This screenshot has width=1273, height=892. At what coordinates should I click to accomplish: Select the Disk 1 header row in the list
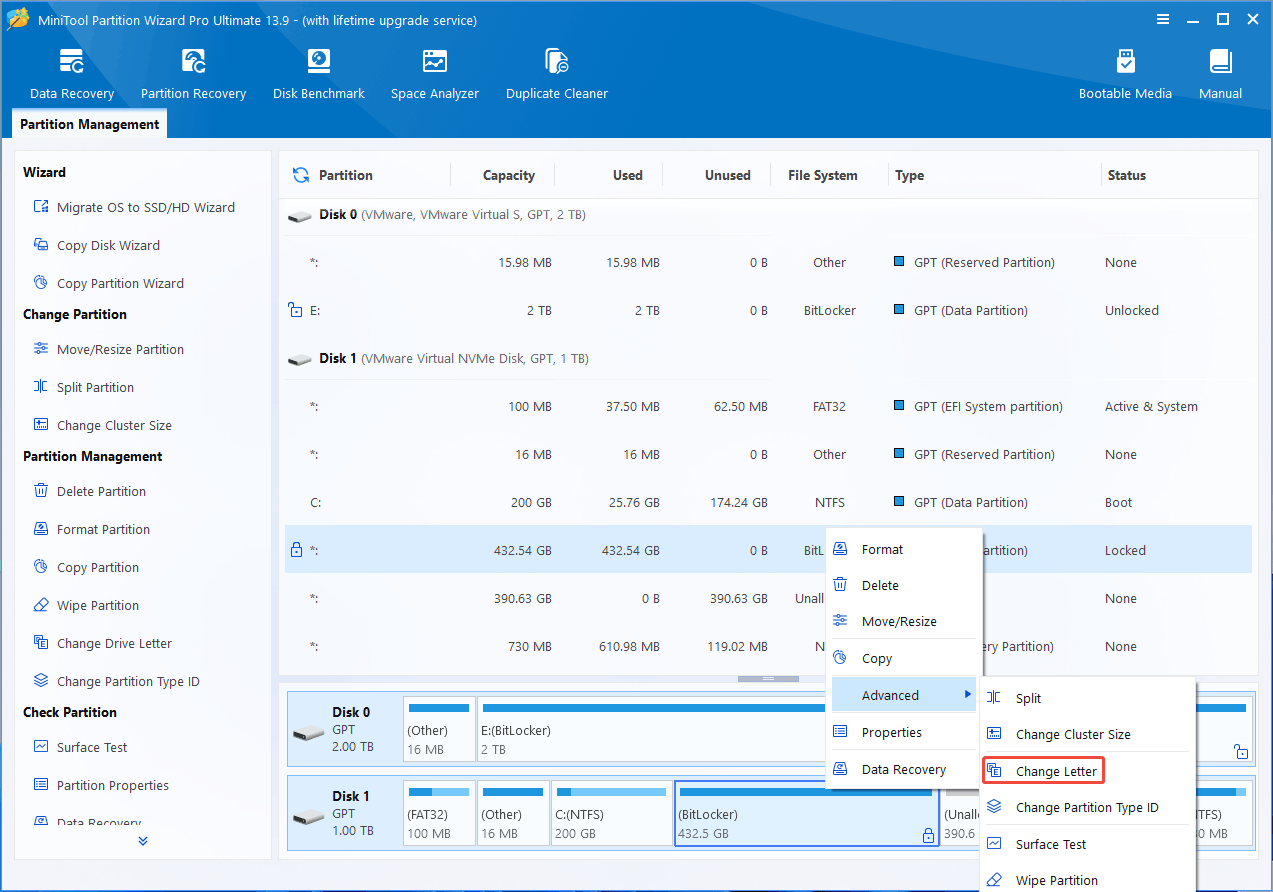(x=768, y=359)
